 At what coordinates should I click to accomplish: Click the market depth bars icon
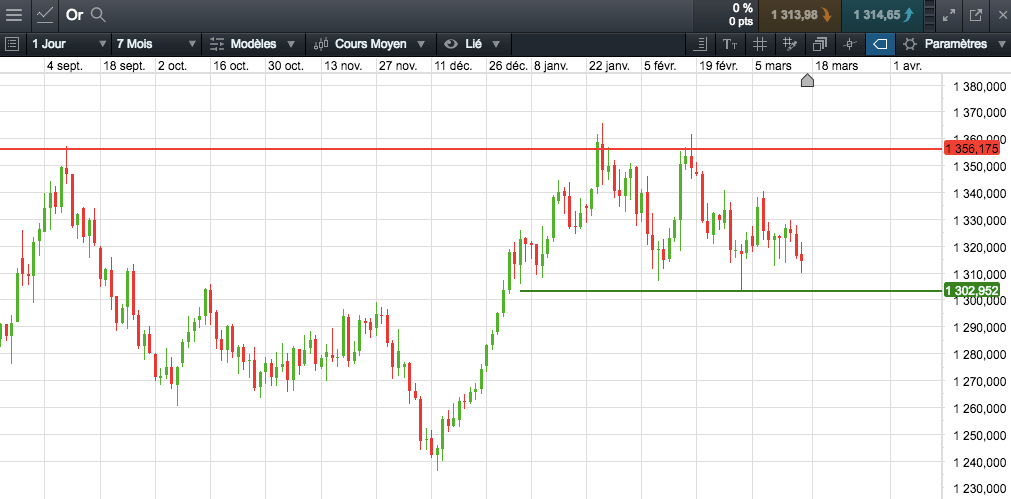pyautogui.click(x=929, y=15)
